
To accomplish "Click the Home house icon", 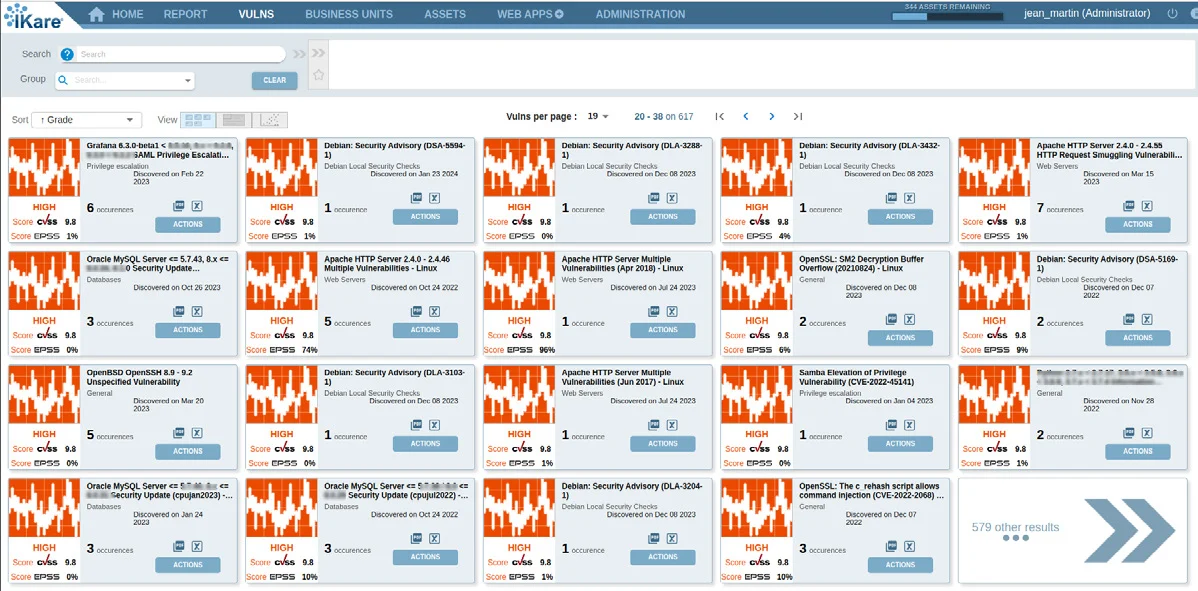I will (x=96, y=15).
